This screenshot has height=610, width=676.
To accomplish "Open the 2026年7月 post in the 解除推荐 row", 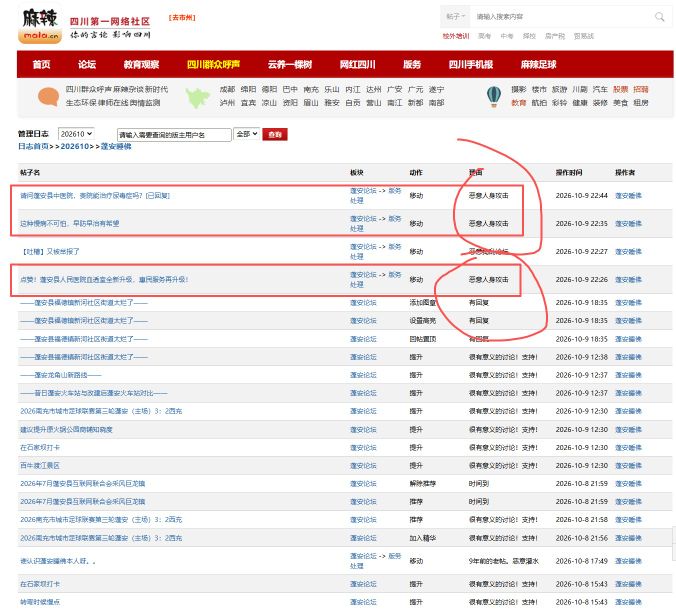I will (x=83, y=484).
